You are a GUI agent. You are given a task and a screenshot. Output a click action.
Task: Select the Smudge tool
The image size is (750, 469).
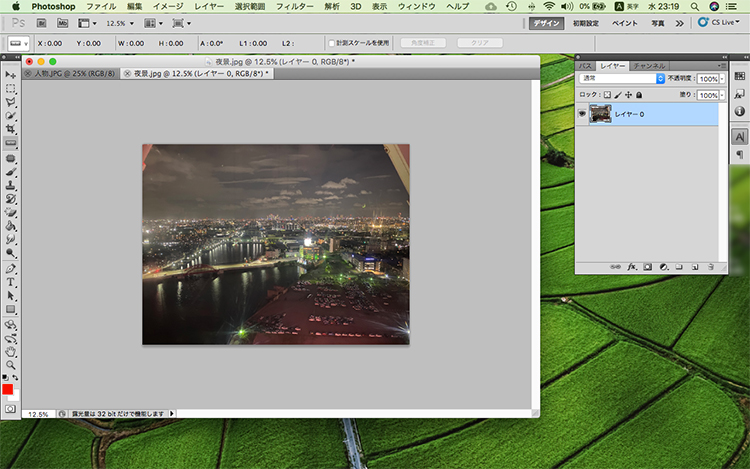11,239
